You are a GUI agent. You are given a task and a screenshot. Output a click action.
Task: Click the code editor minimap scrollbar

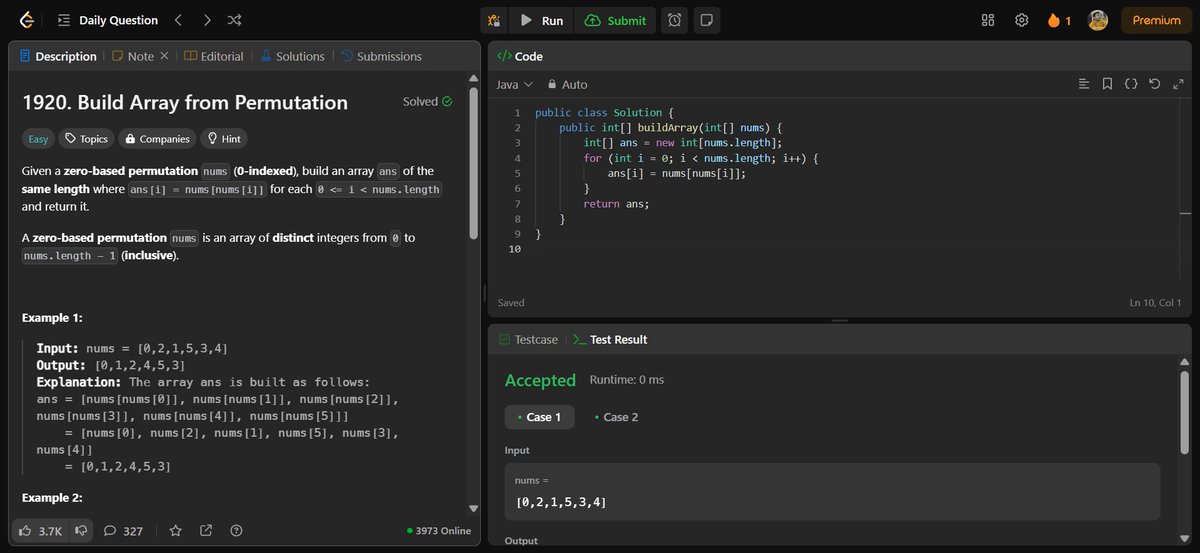pos(1186,212)
